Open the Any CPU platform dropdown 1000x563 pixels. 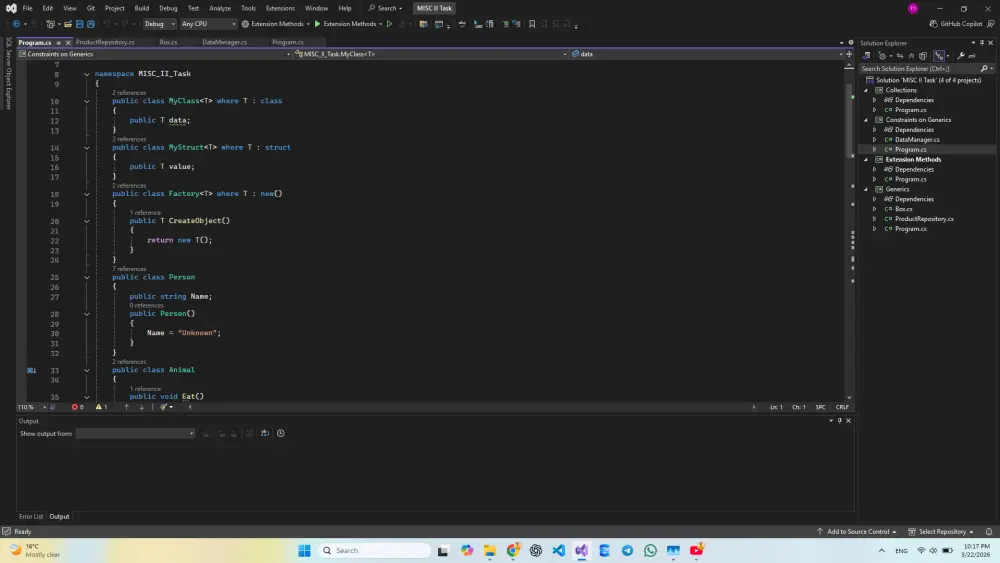pos(208,24)
